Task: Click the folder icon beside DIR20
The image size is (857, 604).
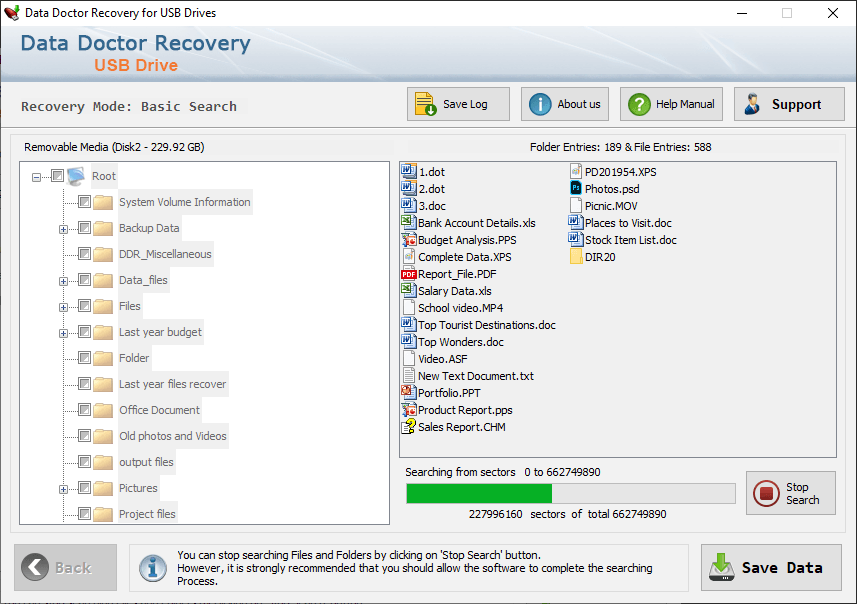Action: click(576, 256)
